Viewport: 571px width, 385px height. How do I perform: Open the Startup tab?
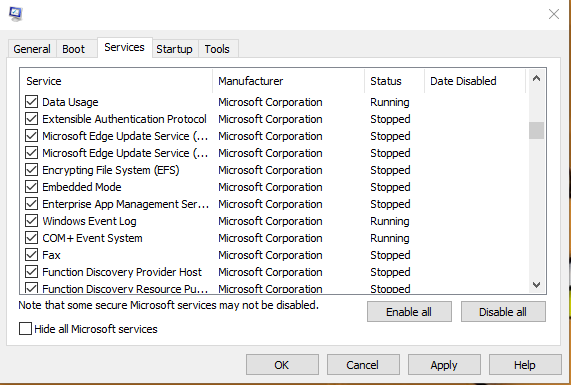[174, 49]
